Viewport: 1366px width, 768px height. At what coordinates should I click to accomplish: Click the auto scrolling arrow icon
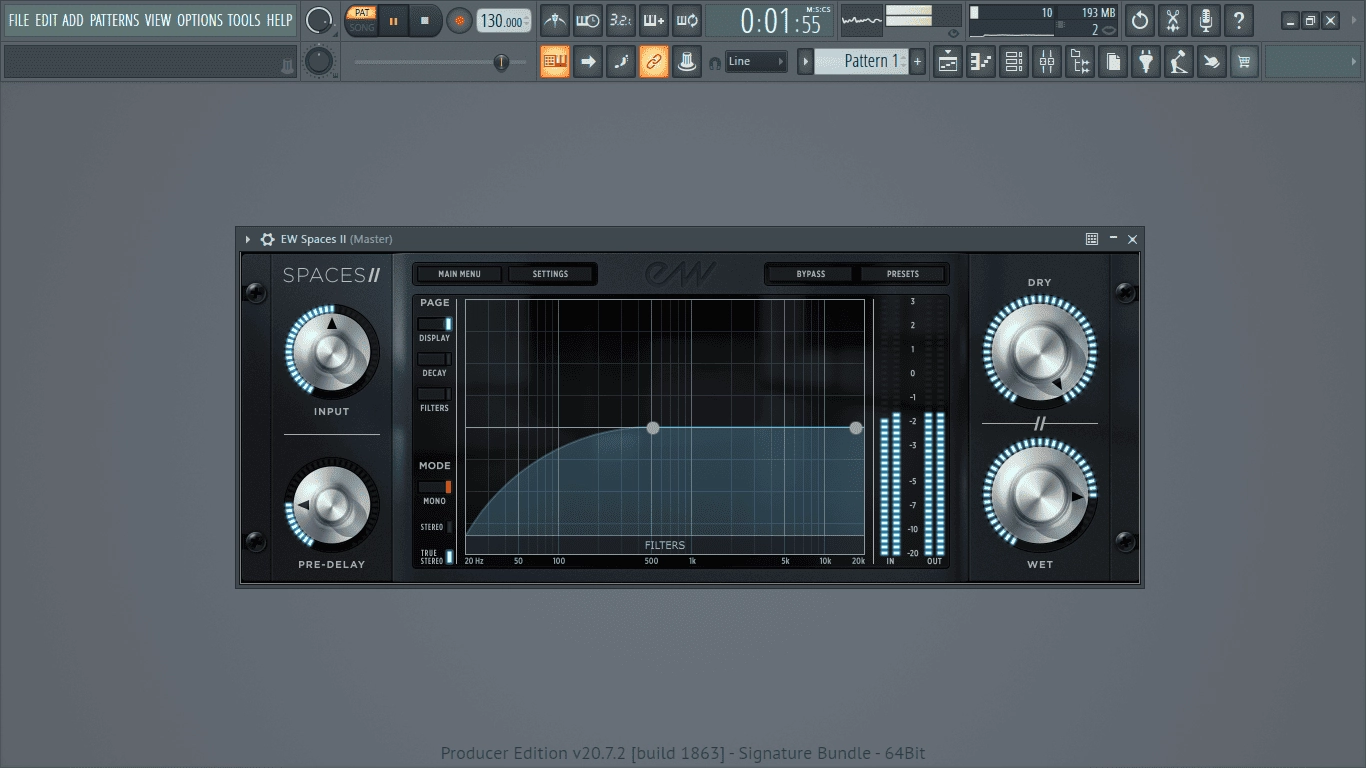point(588,61)
